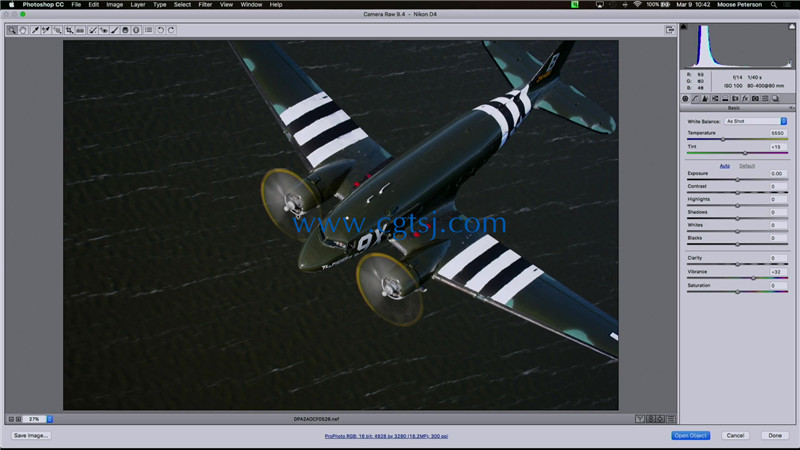Select the Targeted Adjustment tool
Image resolution: width=800 pixels, height=450 pixels.
57,30
